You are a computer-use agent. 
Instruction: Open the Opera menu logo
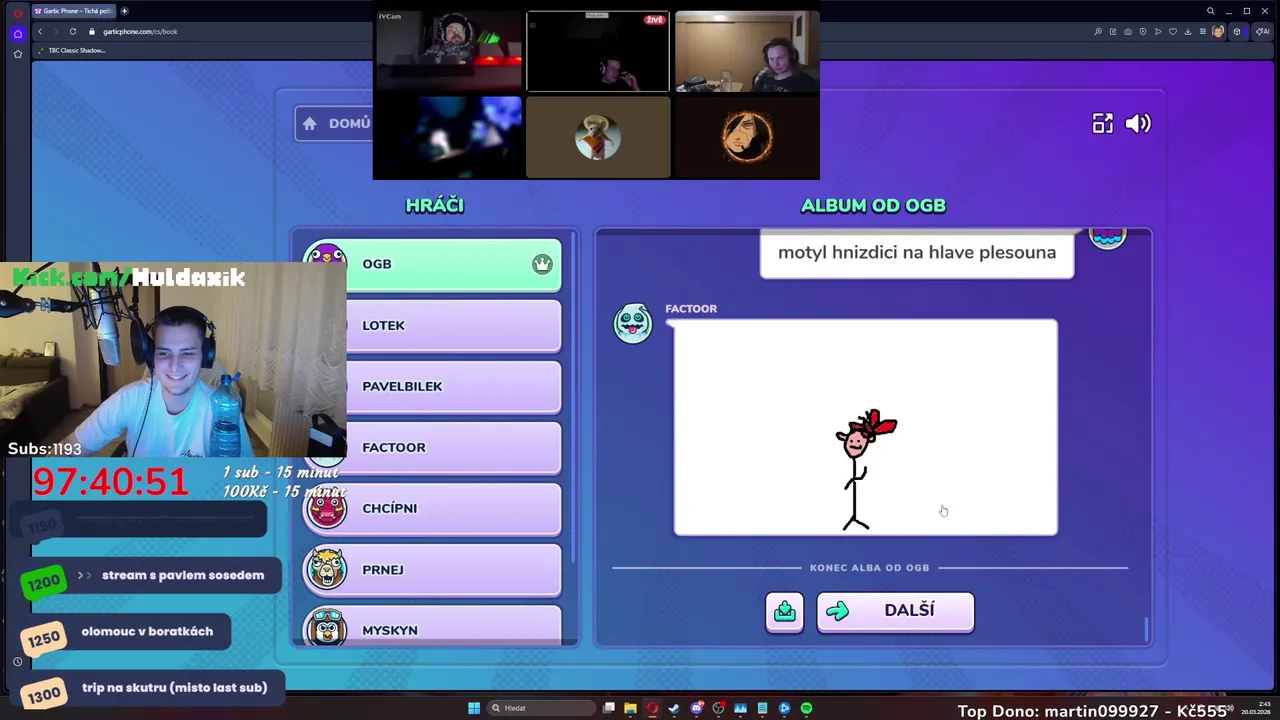(x=17, y=13)
